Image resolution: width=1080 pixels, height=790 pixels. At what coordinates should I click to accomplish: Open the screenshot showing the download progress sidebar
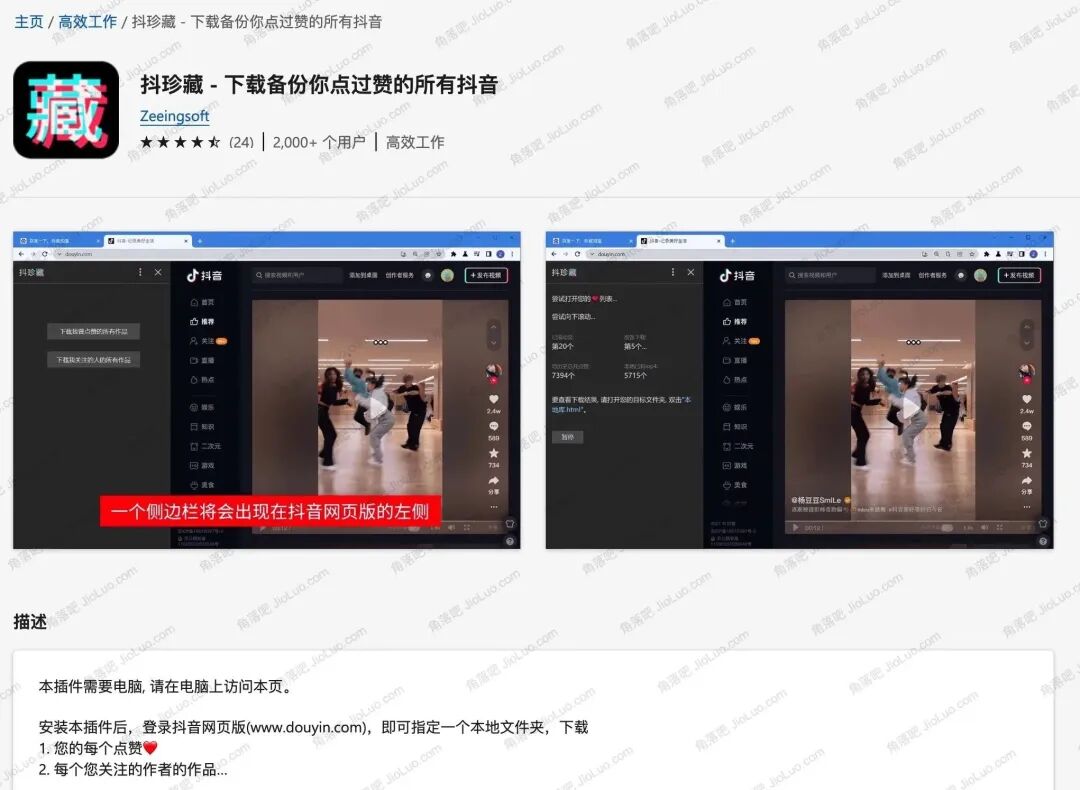coord(799,390)
